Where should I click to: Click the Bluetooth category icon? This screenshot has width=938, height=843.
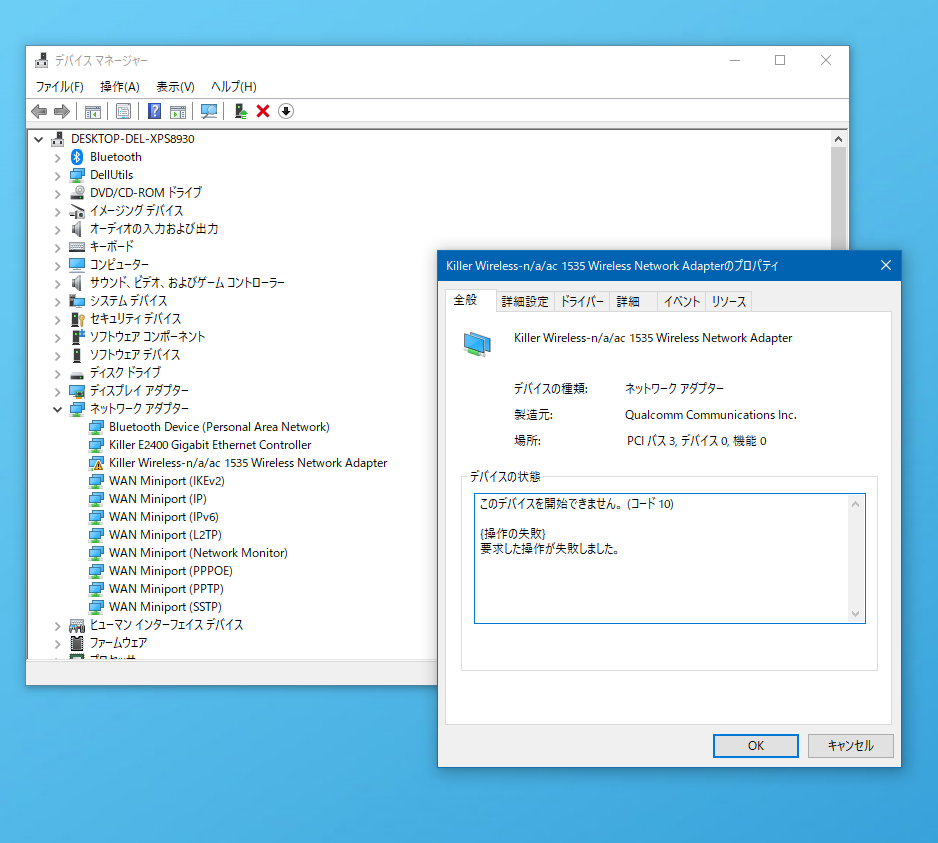(x=77, y=157)
